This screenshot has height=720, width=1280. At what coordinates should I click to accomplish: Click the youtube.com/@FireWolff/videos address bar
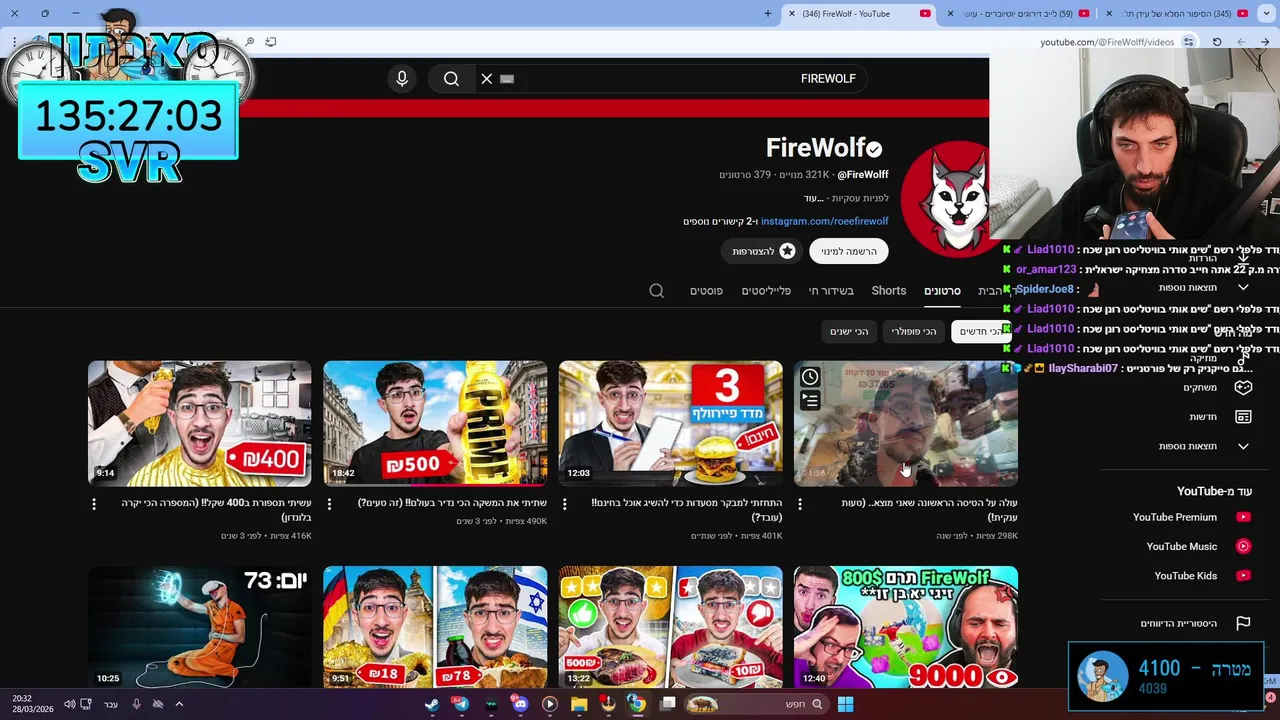coord(1107,42)
